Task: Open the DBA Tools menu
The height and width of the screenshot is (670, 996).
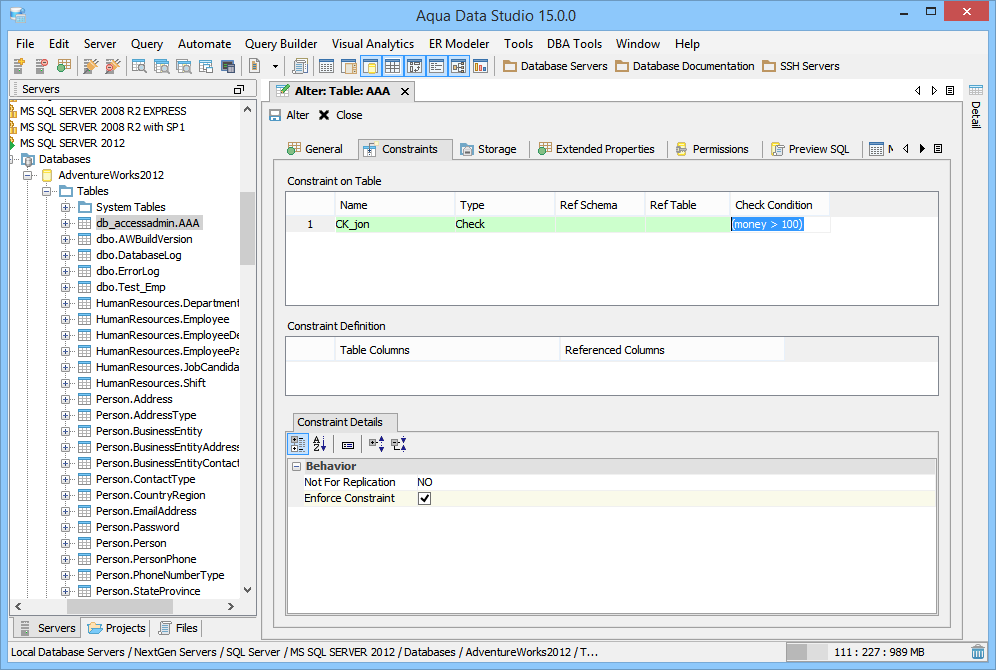Action: click(x=574, y=44)
